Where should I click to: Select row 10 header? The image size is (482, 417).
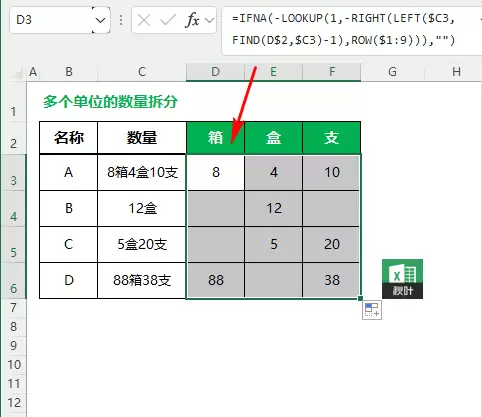pyautogui.click(x=14, y=364)
